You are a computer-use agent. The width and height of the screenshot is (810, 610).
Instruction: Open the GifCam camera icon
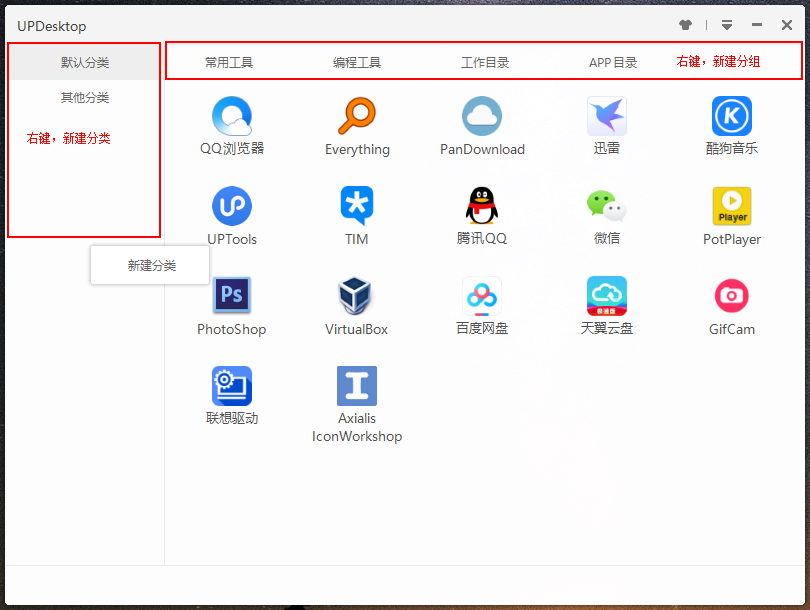[x=732, y=296]
